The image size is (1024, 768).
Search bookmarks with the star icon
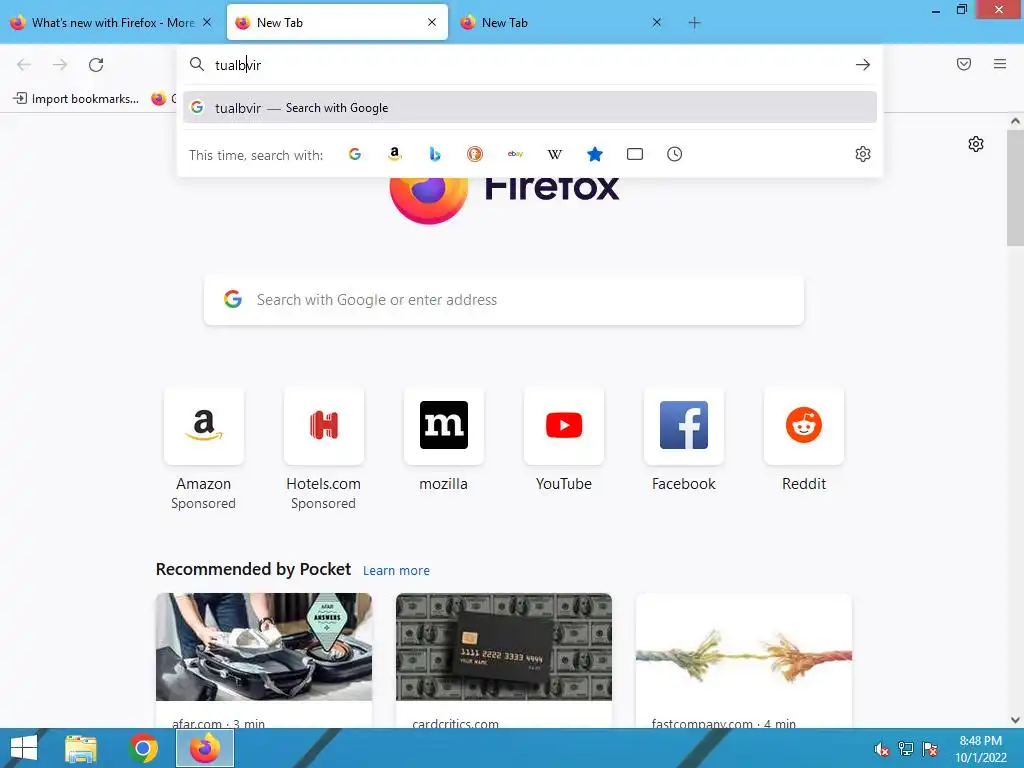click(x=595, y=154)
